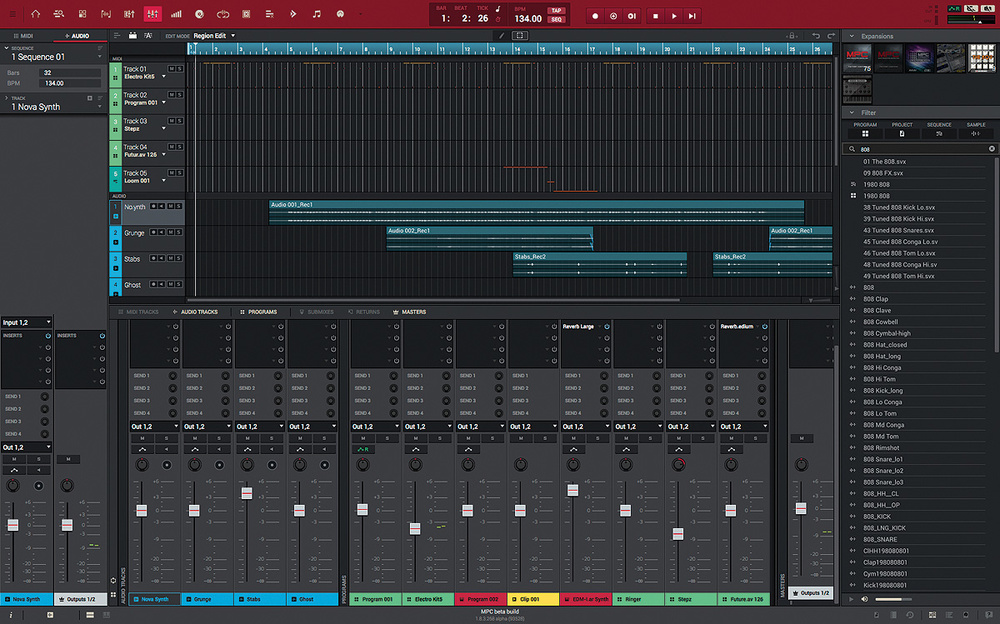The image size is (1000, 624).
Task: Show the MIDI Tracks mixer tab
Action: coord(138,312)
